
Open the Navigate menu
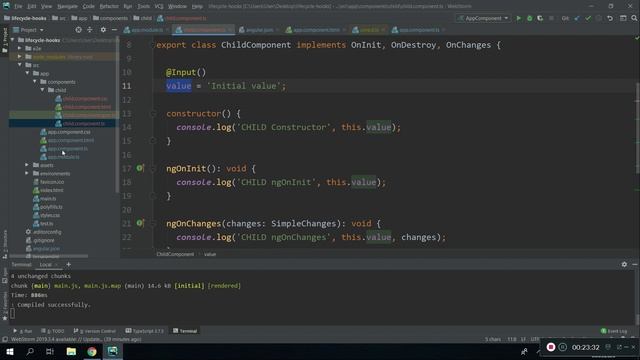pyautogui.click(x=67, y=7)
